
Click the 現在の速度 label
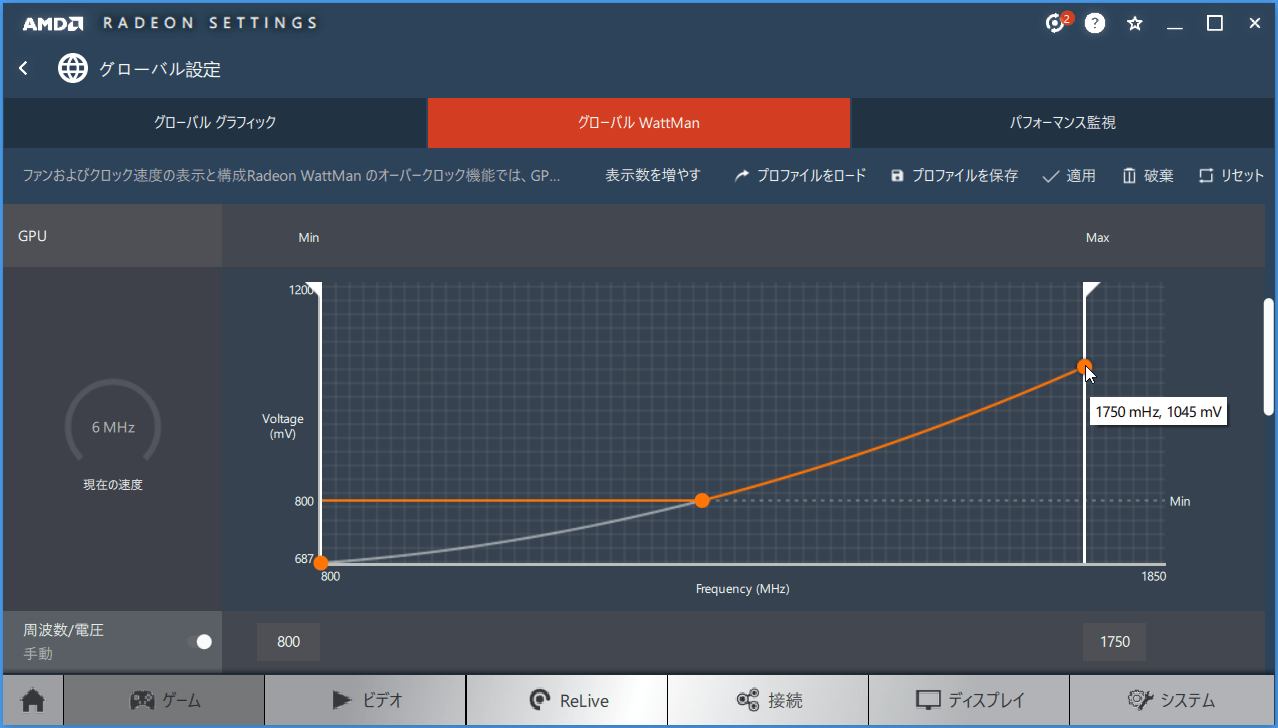tap(113, 485)
